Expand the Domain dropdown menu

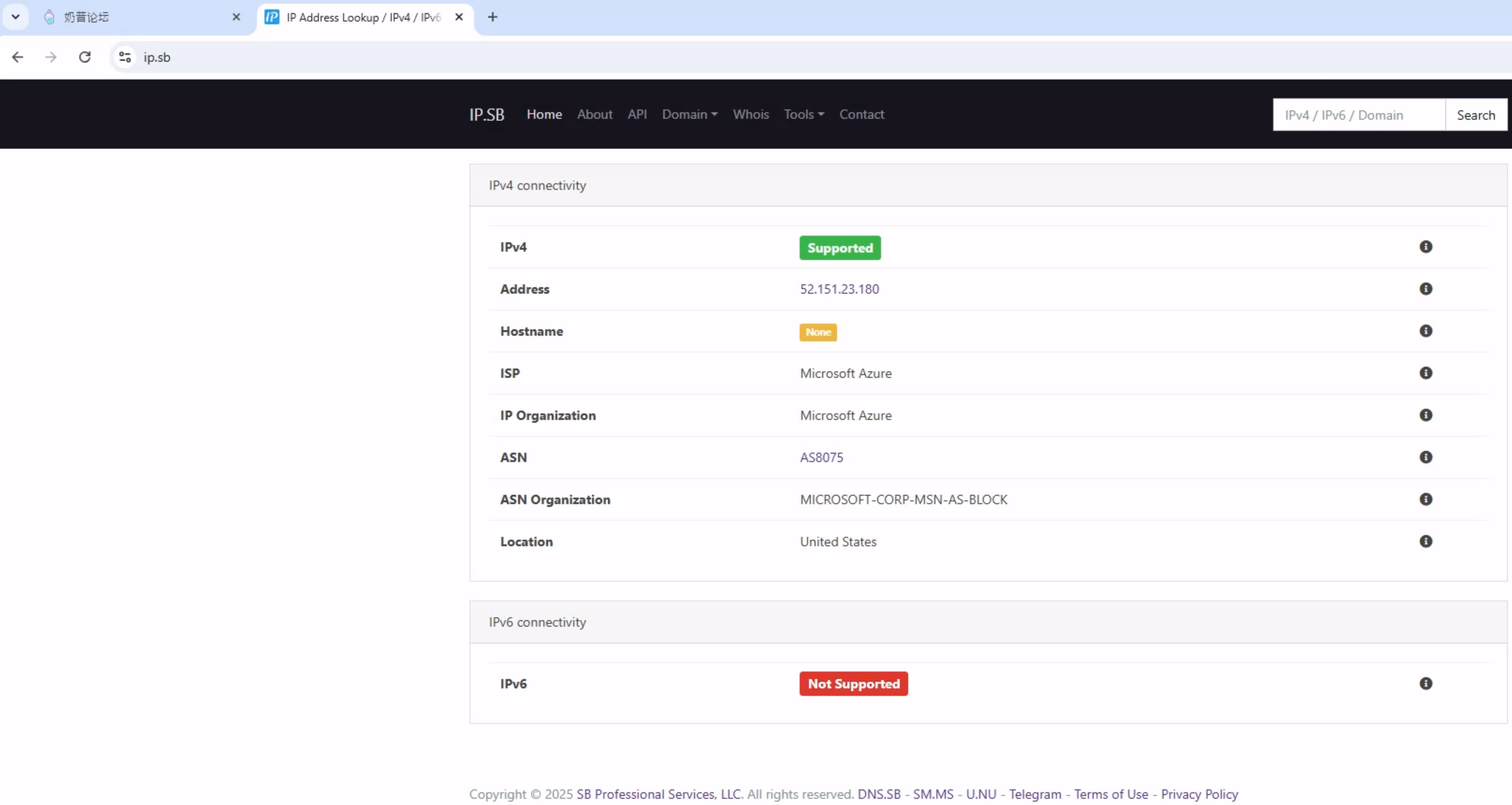click(689, 114)
